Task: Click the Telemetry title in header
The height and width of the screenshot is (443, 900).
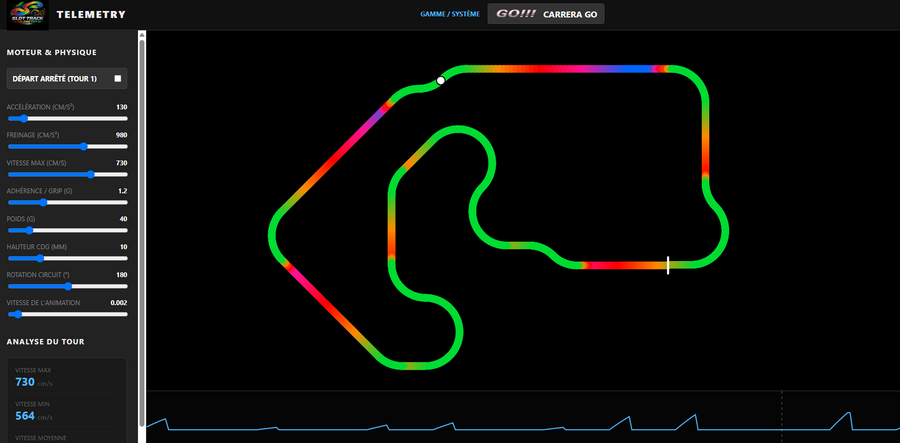Action: coord(91,14)
